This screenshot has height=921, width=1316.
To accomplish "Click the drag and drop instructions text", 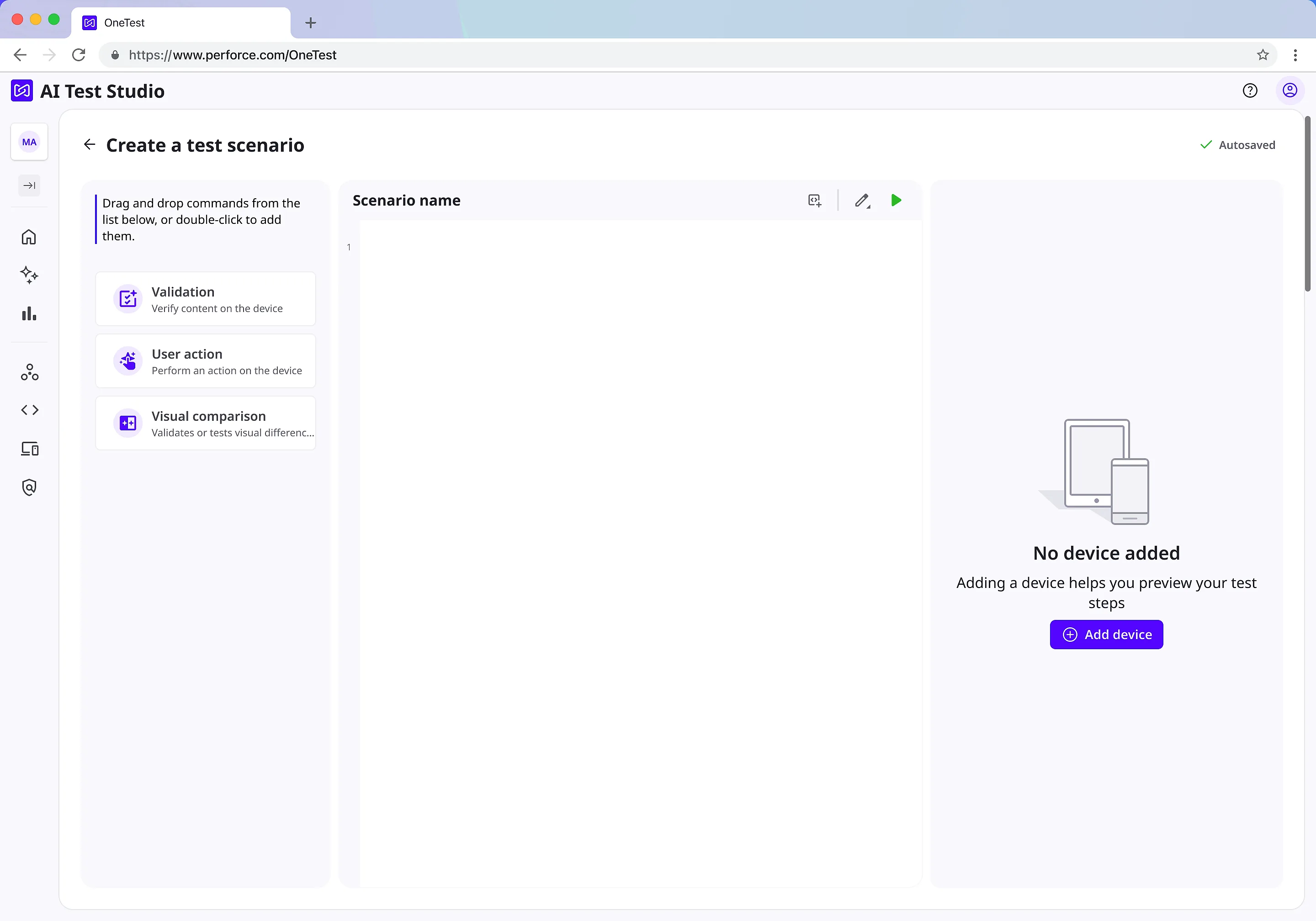I will pyautogui.click(x=201, y=219).
